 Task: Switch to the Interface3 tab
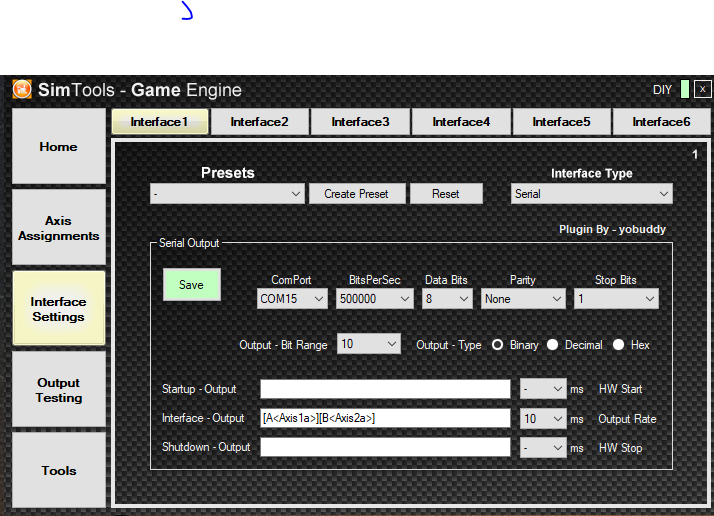click(360, 122)
